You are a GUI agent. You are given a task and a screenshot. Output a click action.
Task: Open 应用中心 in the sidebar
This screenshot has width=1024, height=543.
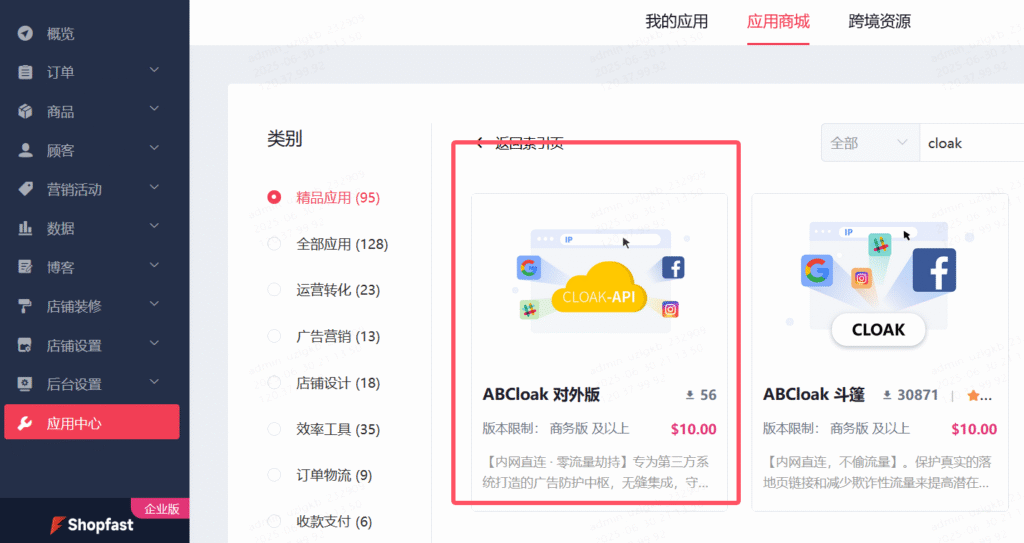click(91, 423)
